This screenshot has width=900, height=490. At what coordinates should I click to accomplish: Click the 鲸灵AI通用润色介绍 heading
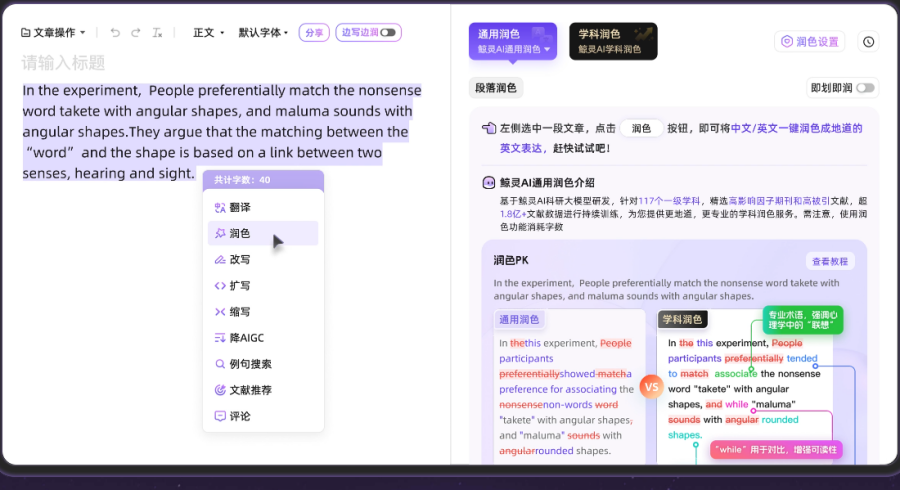(x=547, y=183)
